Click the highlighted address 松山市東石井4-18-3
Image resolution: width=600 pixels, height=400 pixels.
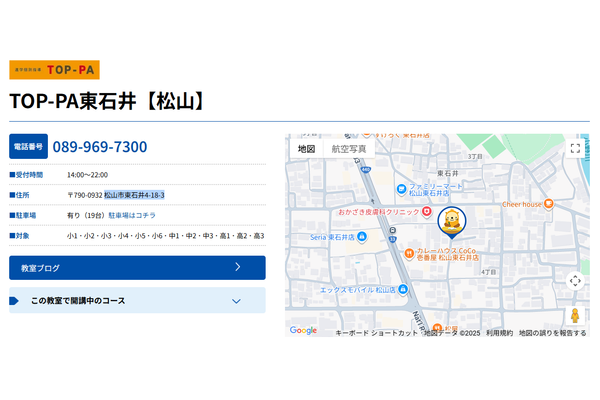[134, 195]
